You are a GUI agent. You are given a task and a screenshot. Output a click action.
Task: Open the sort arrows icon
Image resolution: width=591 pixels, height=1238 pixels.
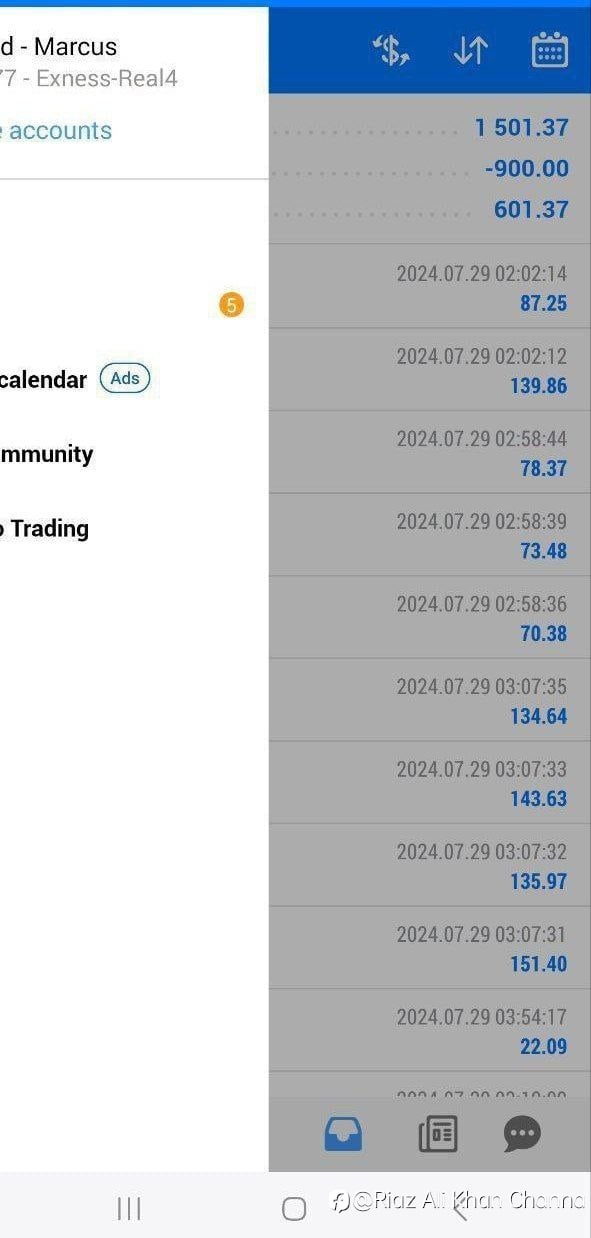470,51
